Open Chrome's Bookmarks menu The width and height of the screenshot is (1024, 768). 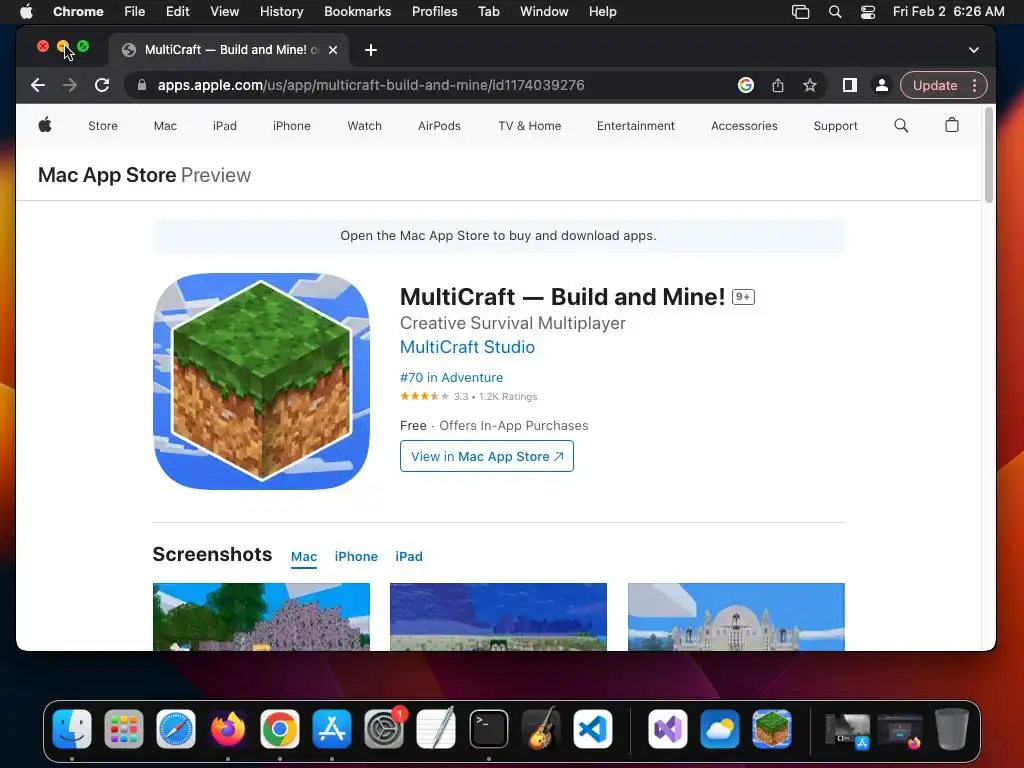(357, 12)
